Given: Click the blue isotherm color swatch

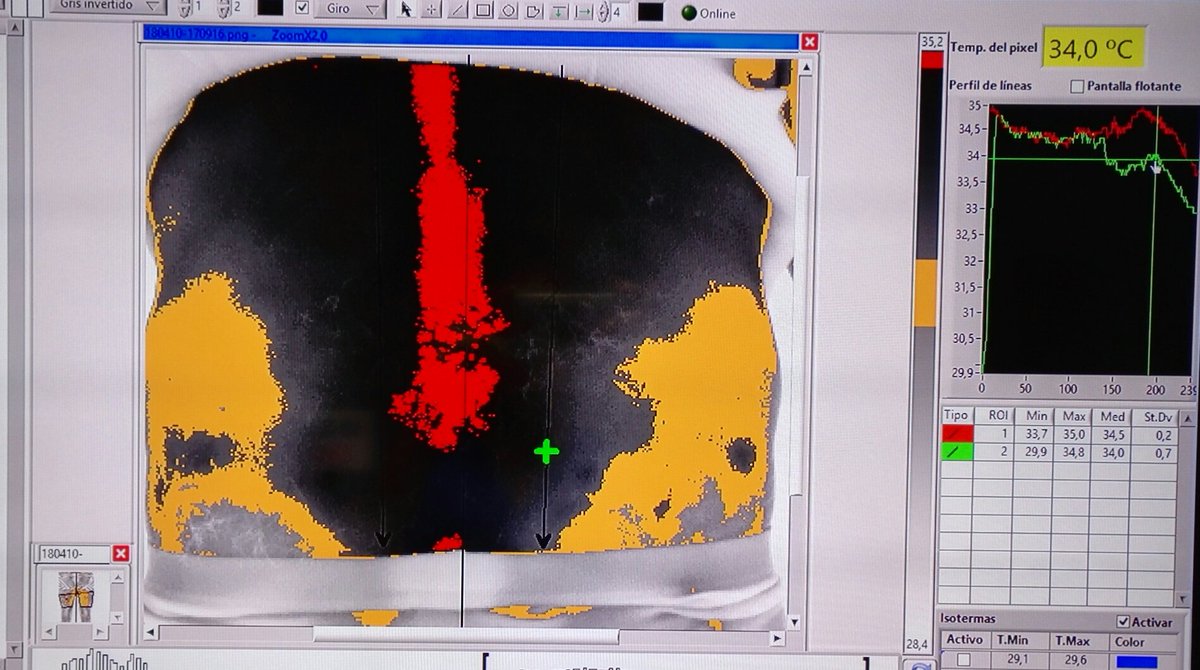Looking at the screenshot, I should click(1135, 661).
